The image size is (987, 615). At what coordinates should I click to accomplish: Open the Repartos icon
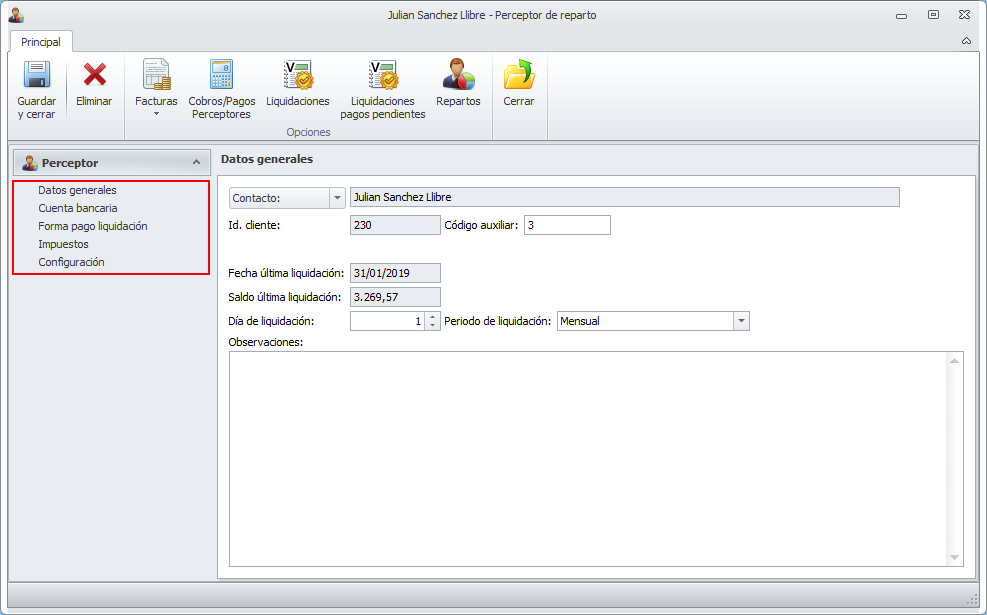coord(458,74)
